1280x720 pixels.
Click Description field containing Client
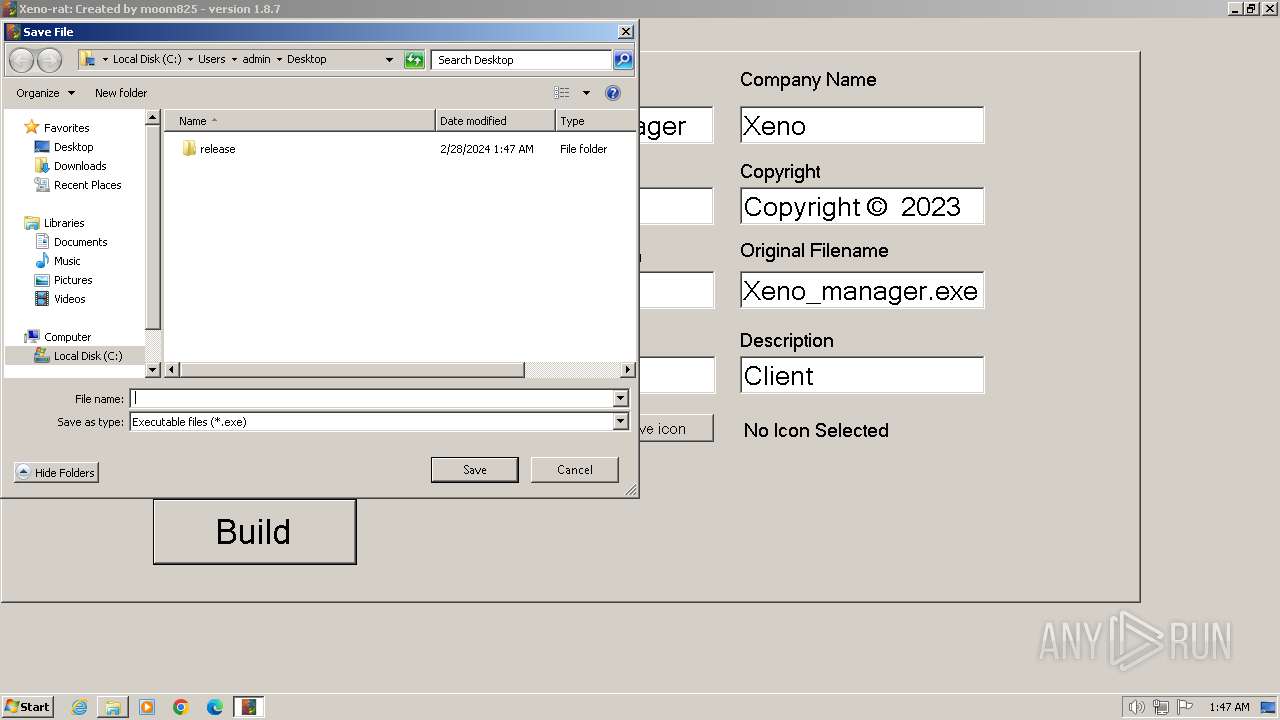[x=862, y=375]
